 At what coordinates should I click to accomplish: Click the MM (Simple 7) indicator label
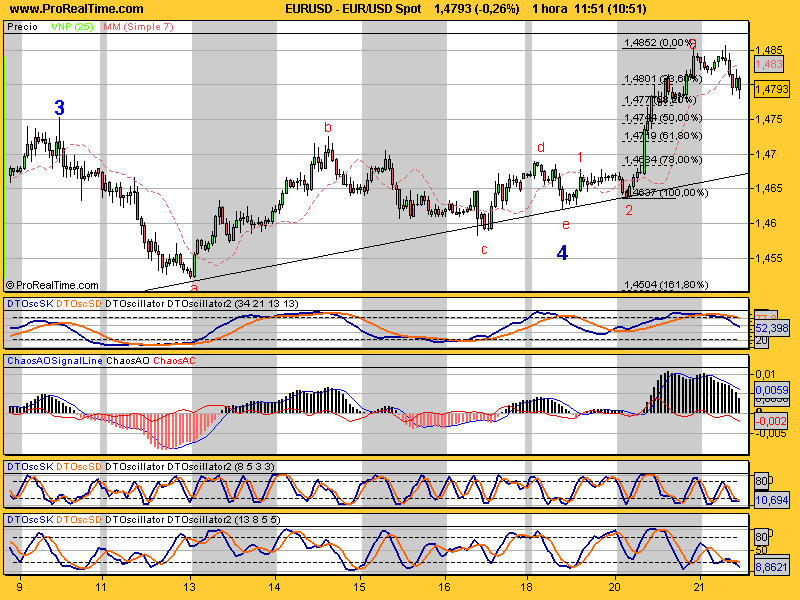point(138,27)
